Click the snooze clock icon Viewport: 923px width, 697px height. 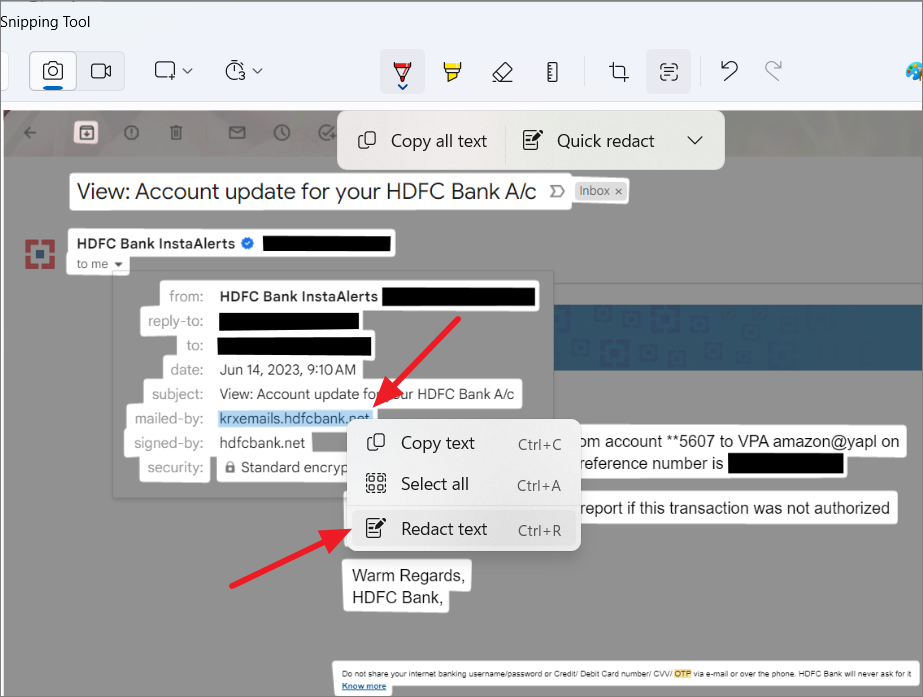pyautogui.click(x=282, y=133)
